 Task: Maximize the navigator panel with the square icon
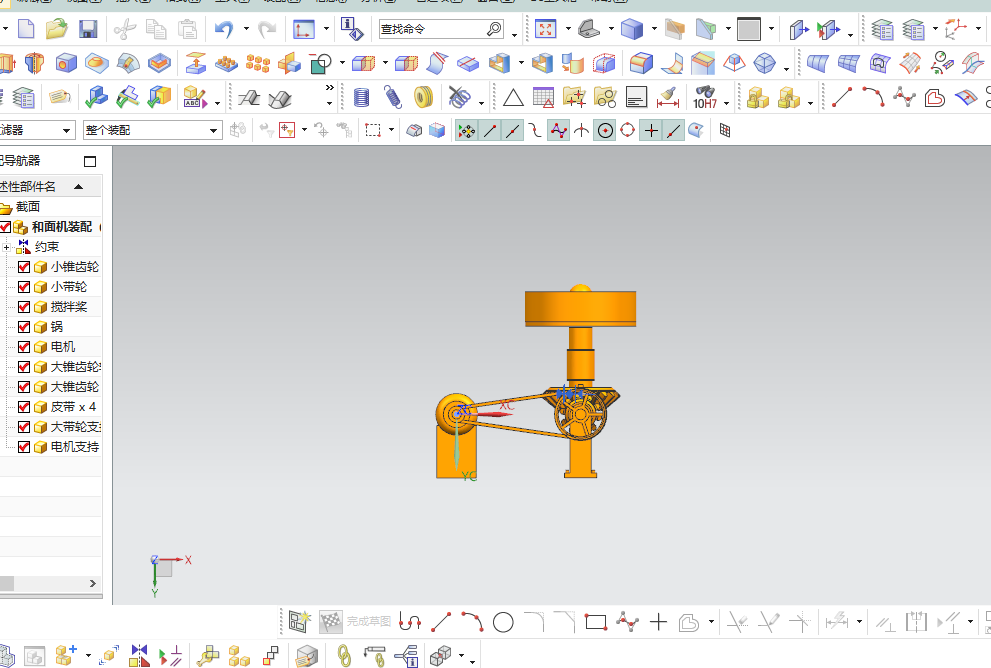[90, 161]
